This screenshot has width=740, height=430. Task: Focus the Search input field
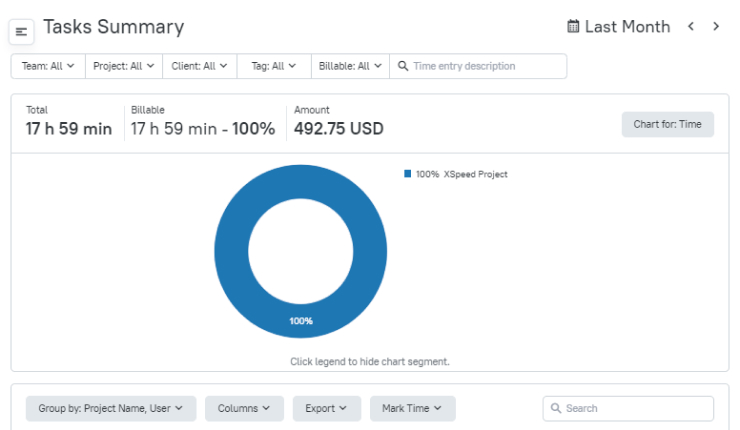pyautogui.click(x=628, y=408)
